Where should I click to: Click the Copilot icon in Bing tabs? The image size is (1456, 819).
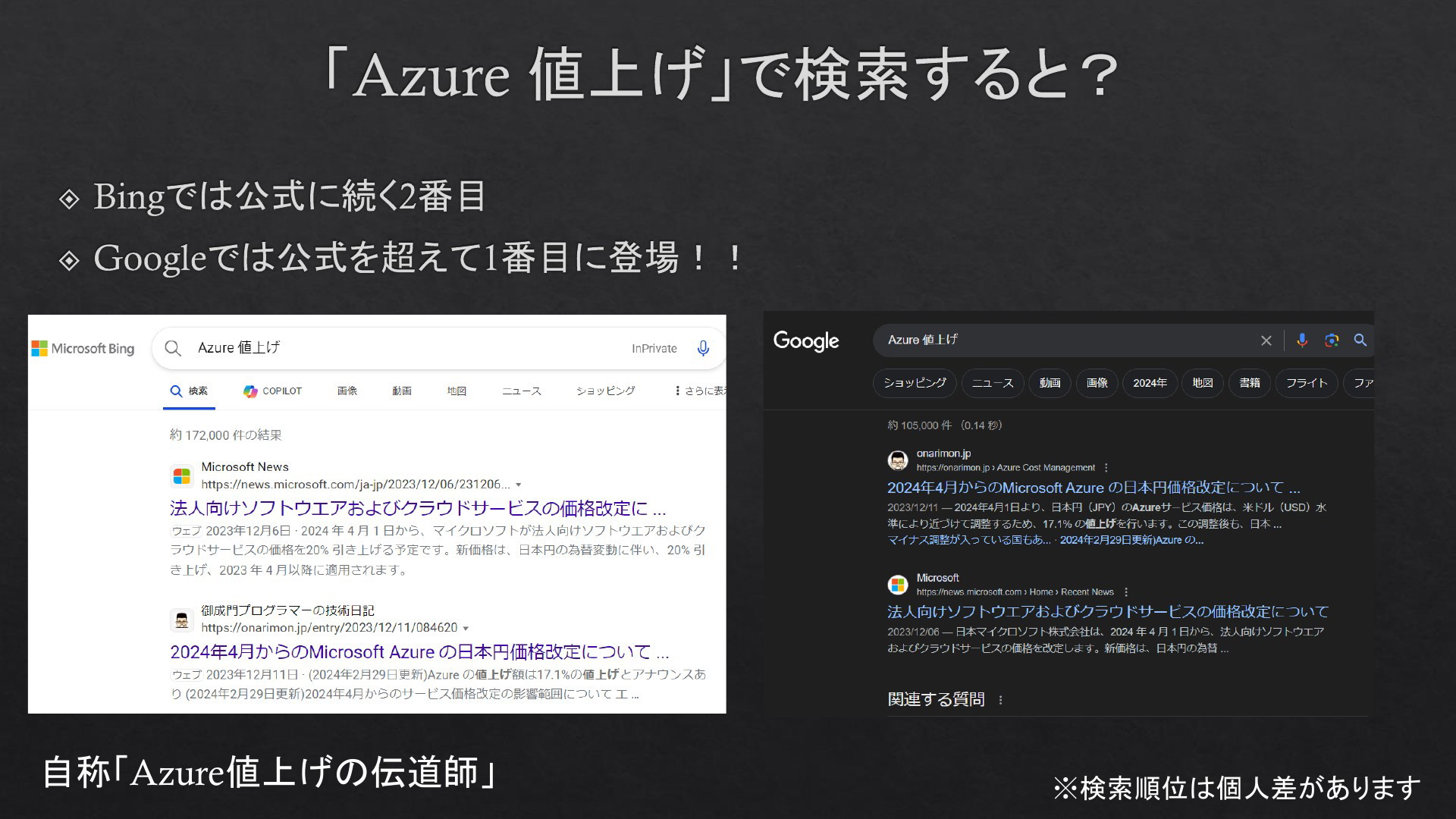(x=250, y=391)
